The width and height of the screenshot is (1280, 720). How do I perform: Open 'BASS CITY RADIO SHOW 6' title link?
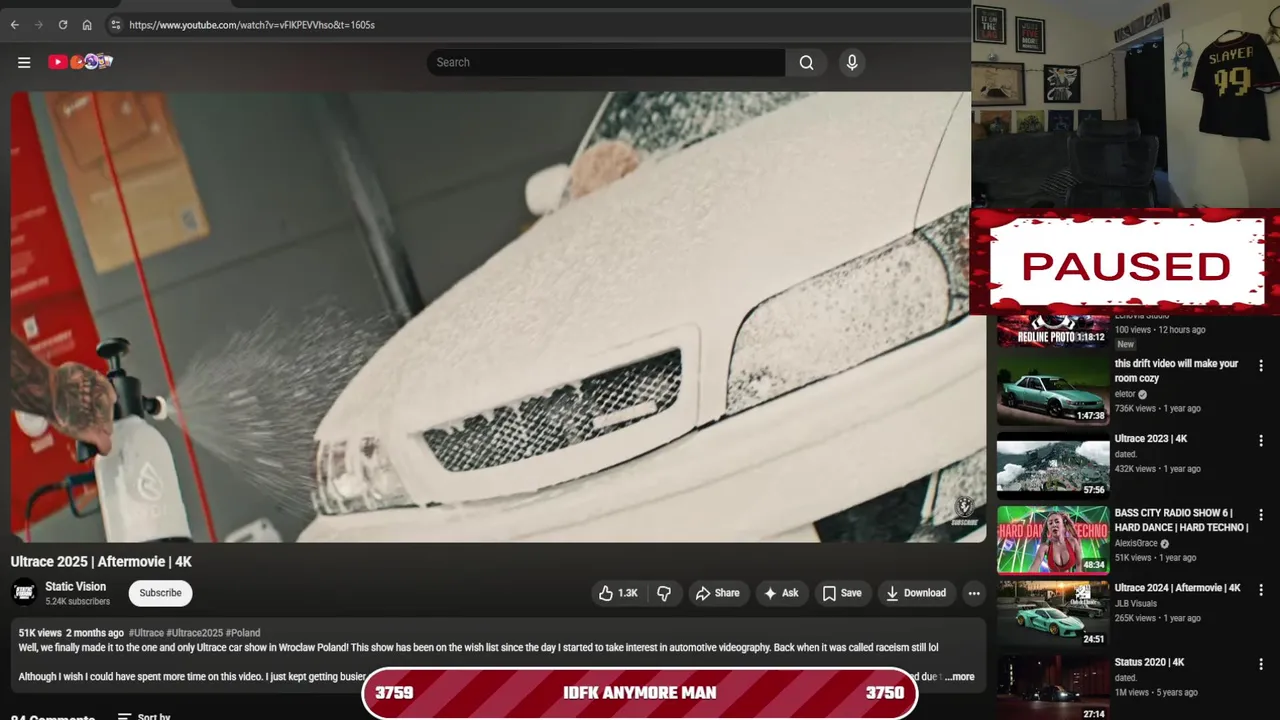[x=1181, y=520]
